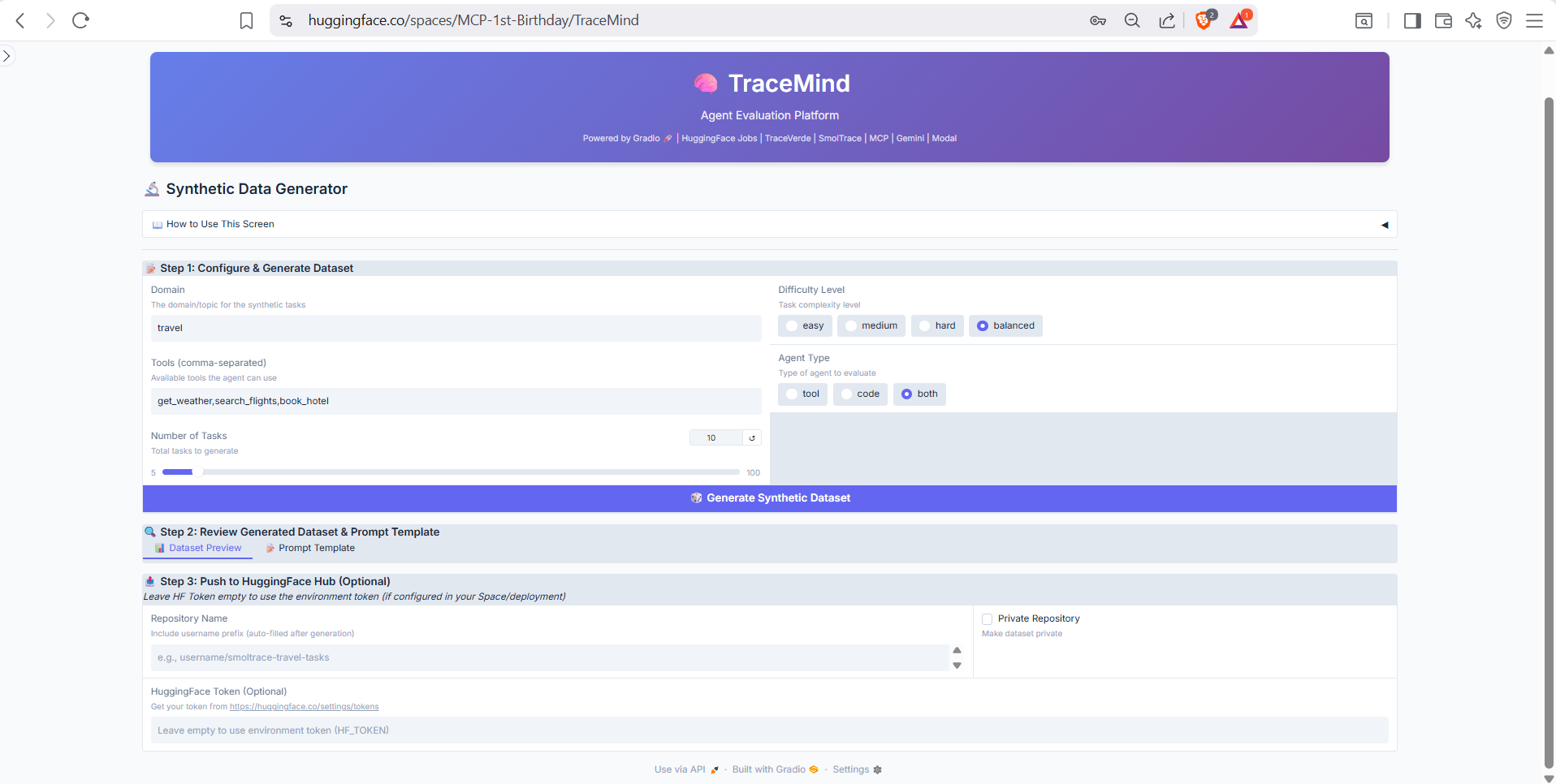Click Step 1: Configure & Generate Dataset heading
The height and width of the screenshot is (784, 1556).
point(257,269)
